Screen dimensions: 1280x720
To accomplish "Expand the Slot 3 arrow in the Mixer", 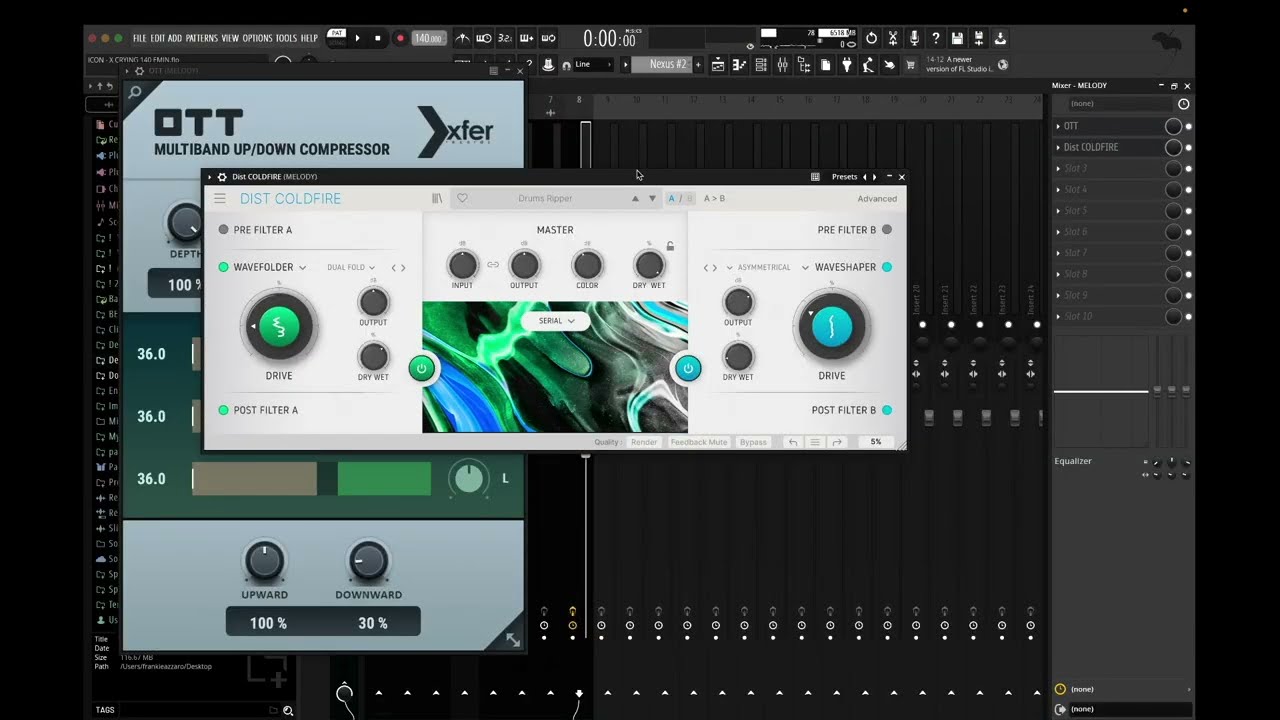I will click(x=1059, y=168).
